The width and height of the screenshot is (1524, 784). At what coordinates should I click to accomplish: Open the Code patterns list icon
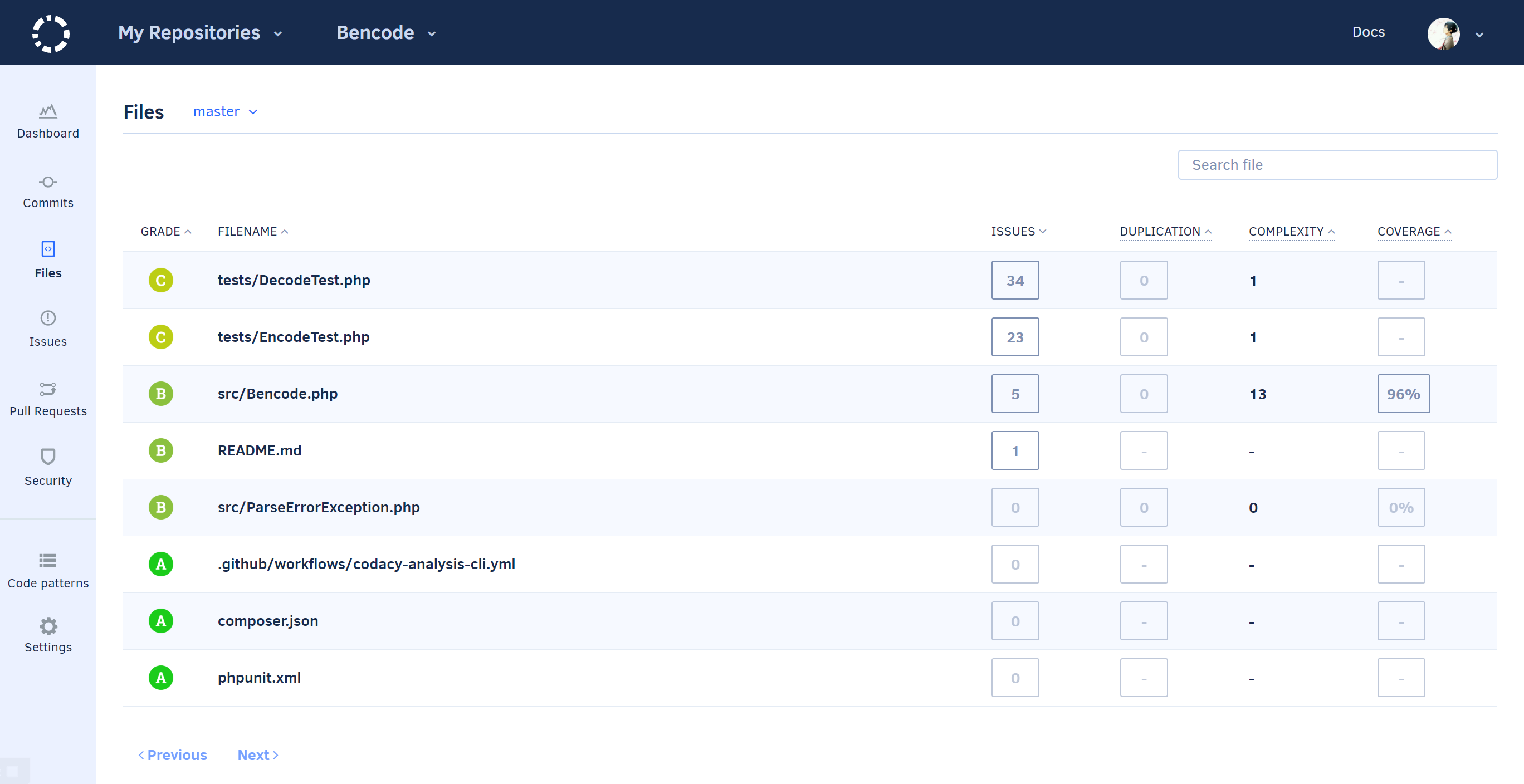point(48,560)
